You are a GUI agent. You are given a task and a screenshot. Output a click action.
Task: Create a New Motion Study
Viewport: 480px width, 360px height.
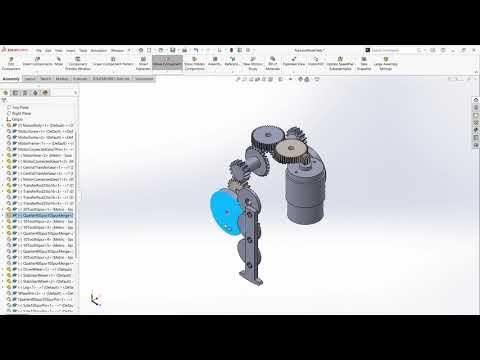click(x=253, y=63)
